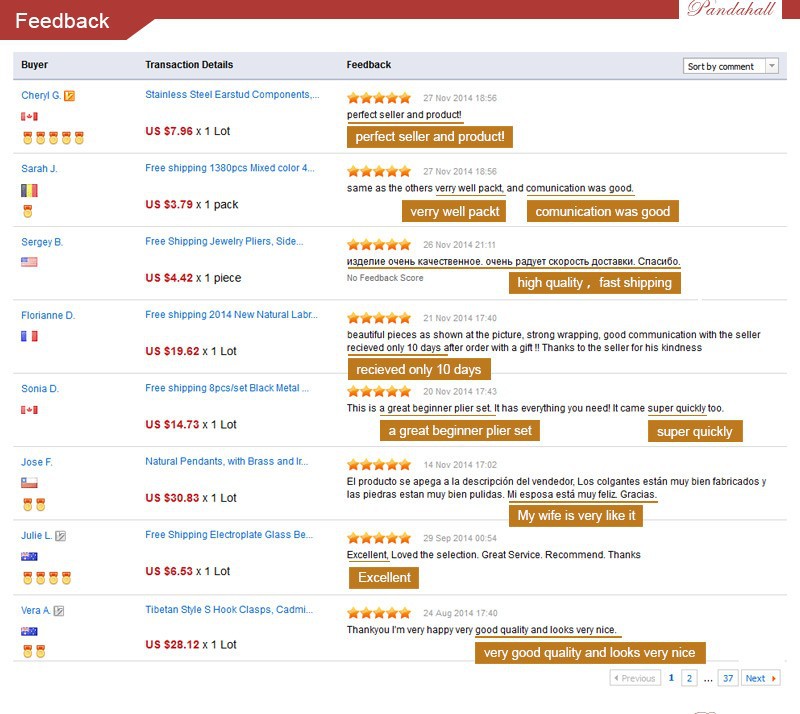Click the five-star rating on Sergey B.'s feedback

tap(379, 244)
